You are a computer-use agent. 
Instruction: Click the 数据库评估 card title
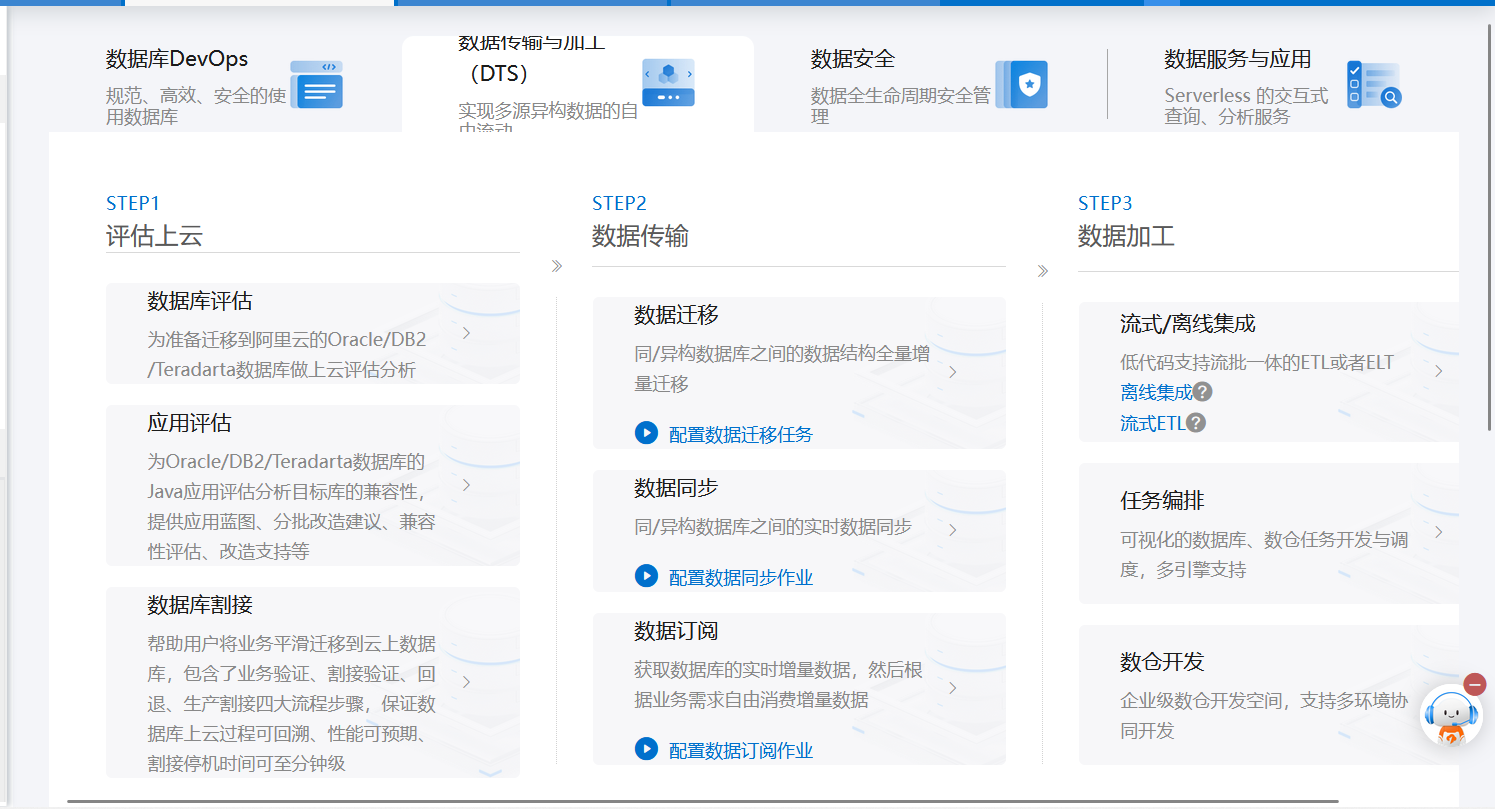coord(200,301)
